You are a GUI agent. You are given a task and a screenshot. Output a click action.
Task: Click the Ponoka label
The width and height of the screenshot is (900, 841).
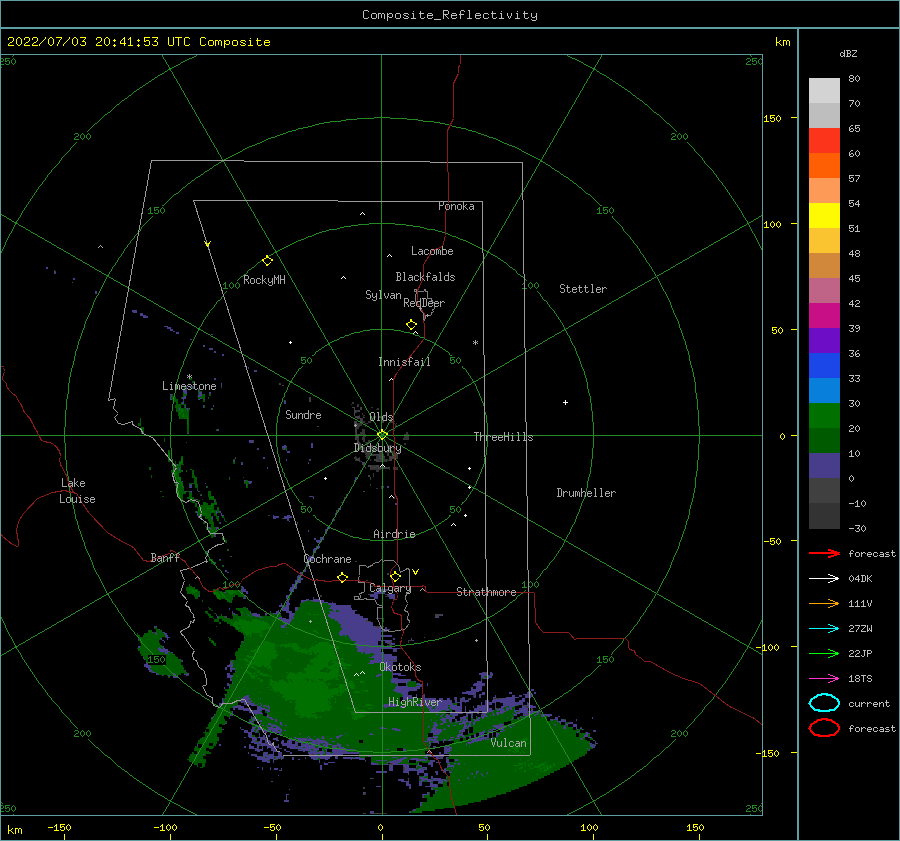[456, 206]
